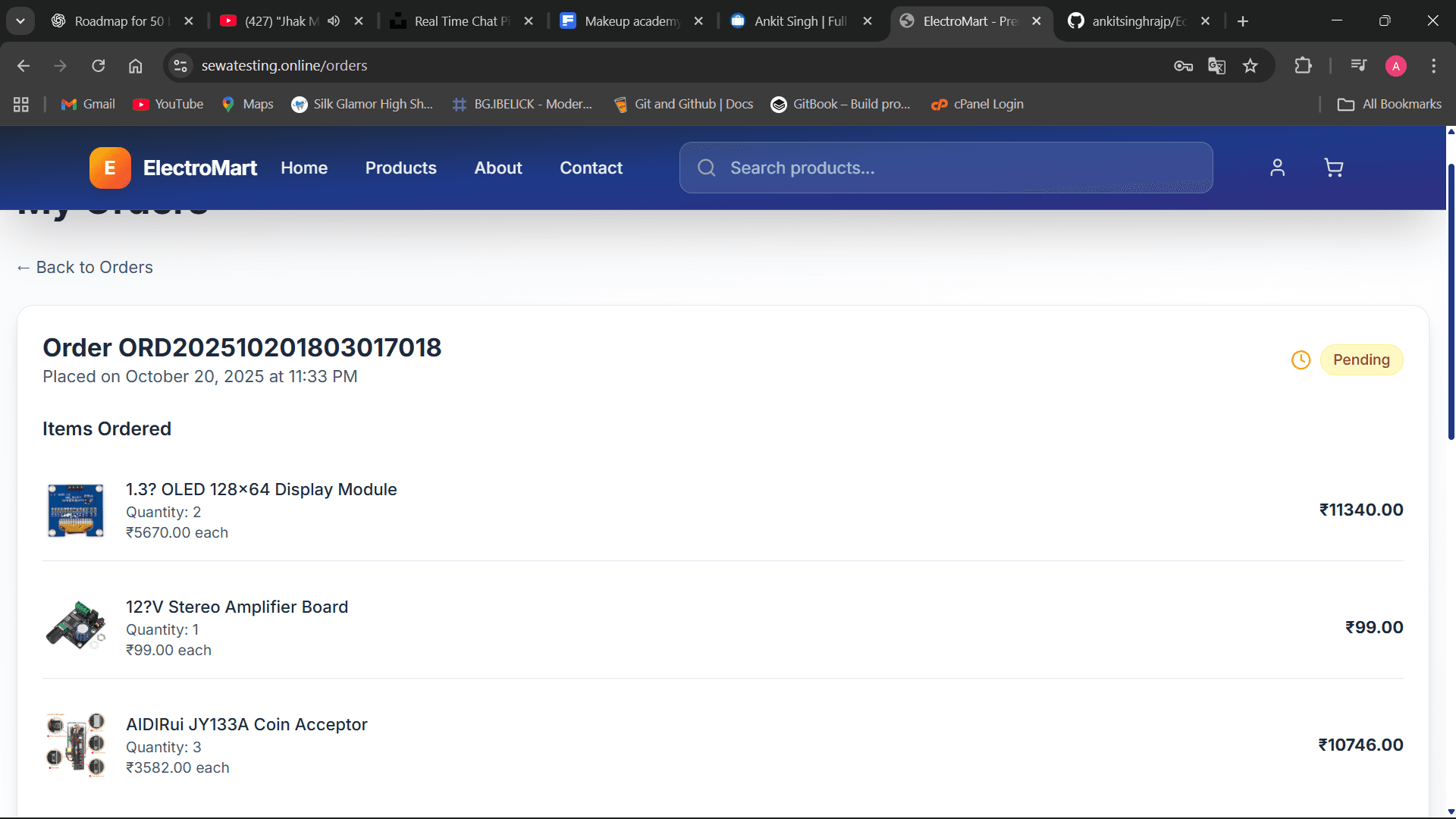This screenshot has height=819, width=1456.
Task: Click the Search products field
Action: (x=946, y=168)
